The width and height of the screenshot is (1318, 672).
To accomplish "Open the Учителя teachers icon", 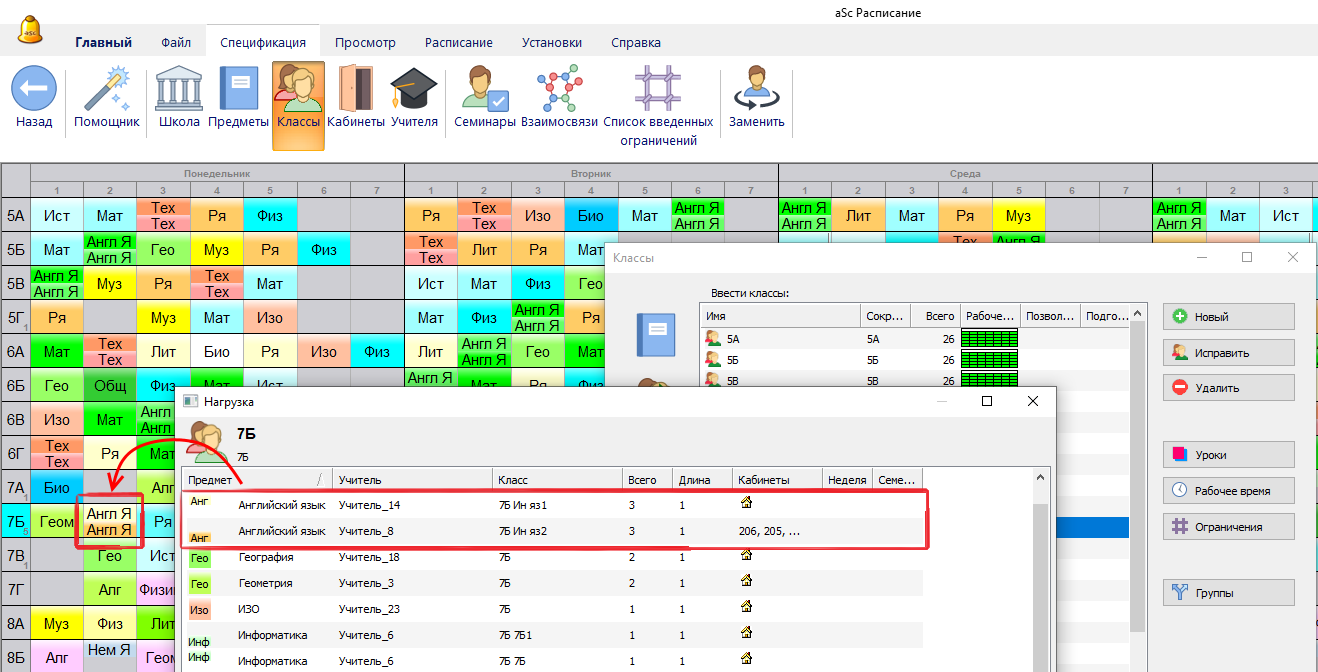I will click(x=414, y=90).
